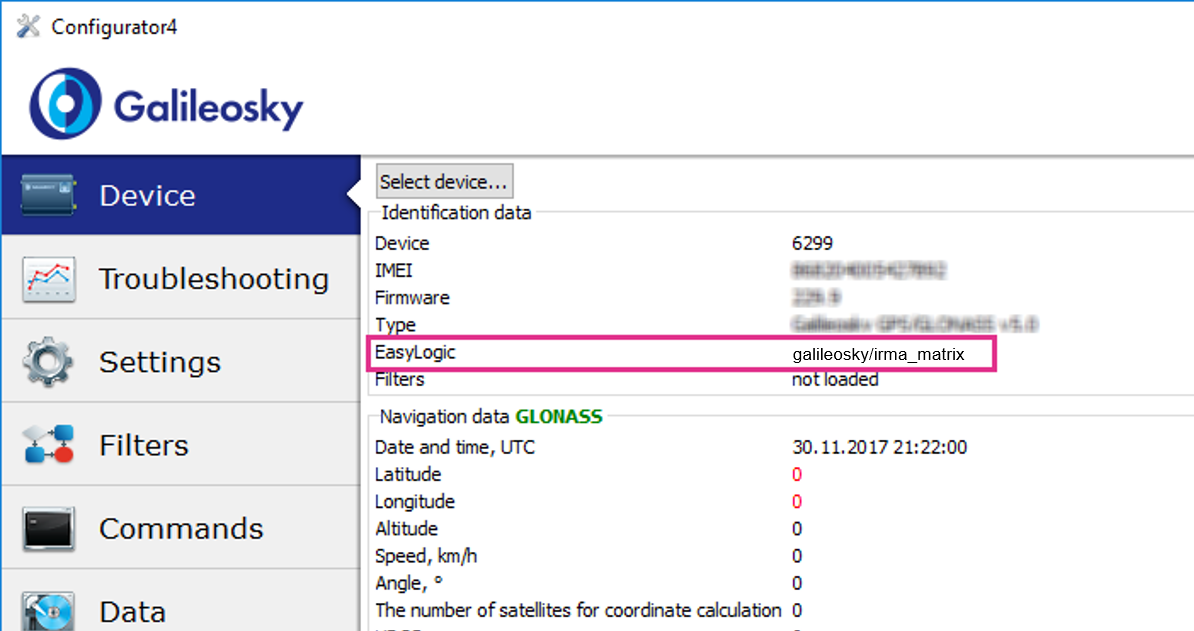Click the Configurator4 title bar wrench icon

click(29, 26)
